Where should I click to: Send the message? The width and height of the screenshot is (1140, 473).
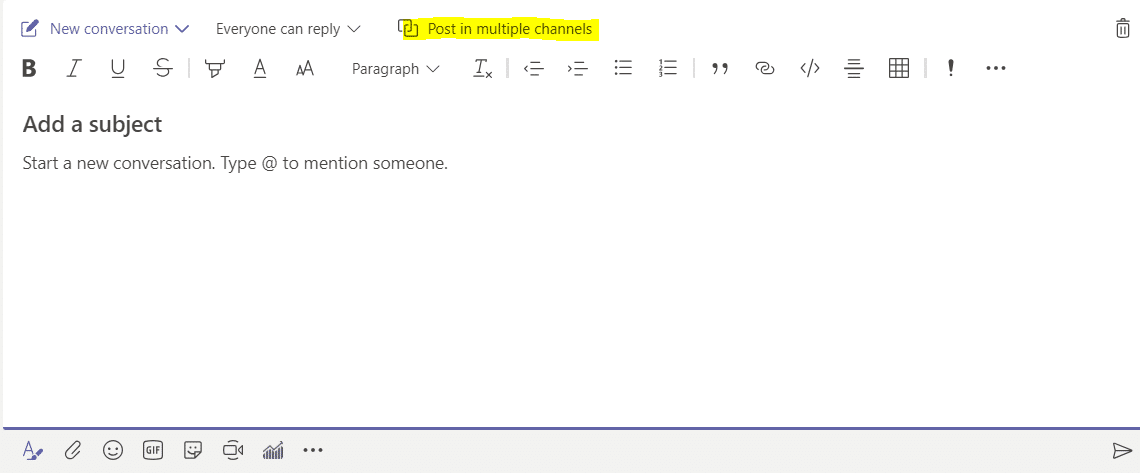pyautogui.click(x=1122, y=451)
